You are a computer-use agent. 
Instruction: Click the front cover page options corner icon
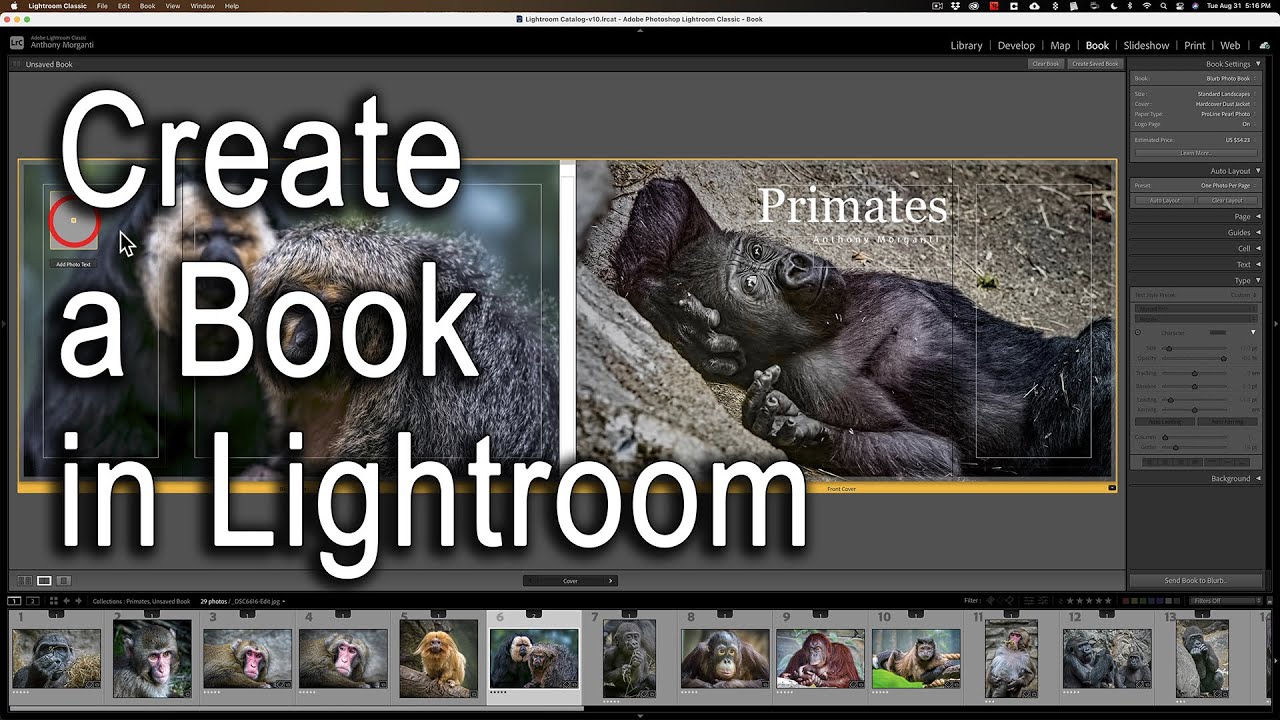pos(1112,488)
